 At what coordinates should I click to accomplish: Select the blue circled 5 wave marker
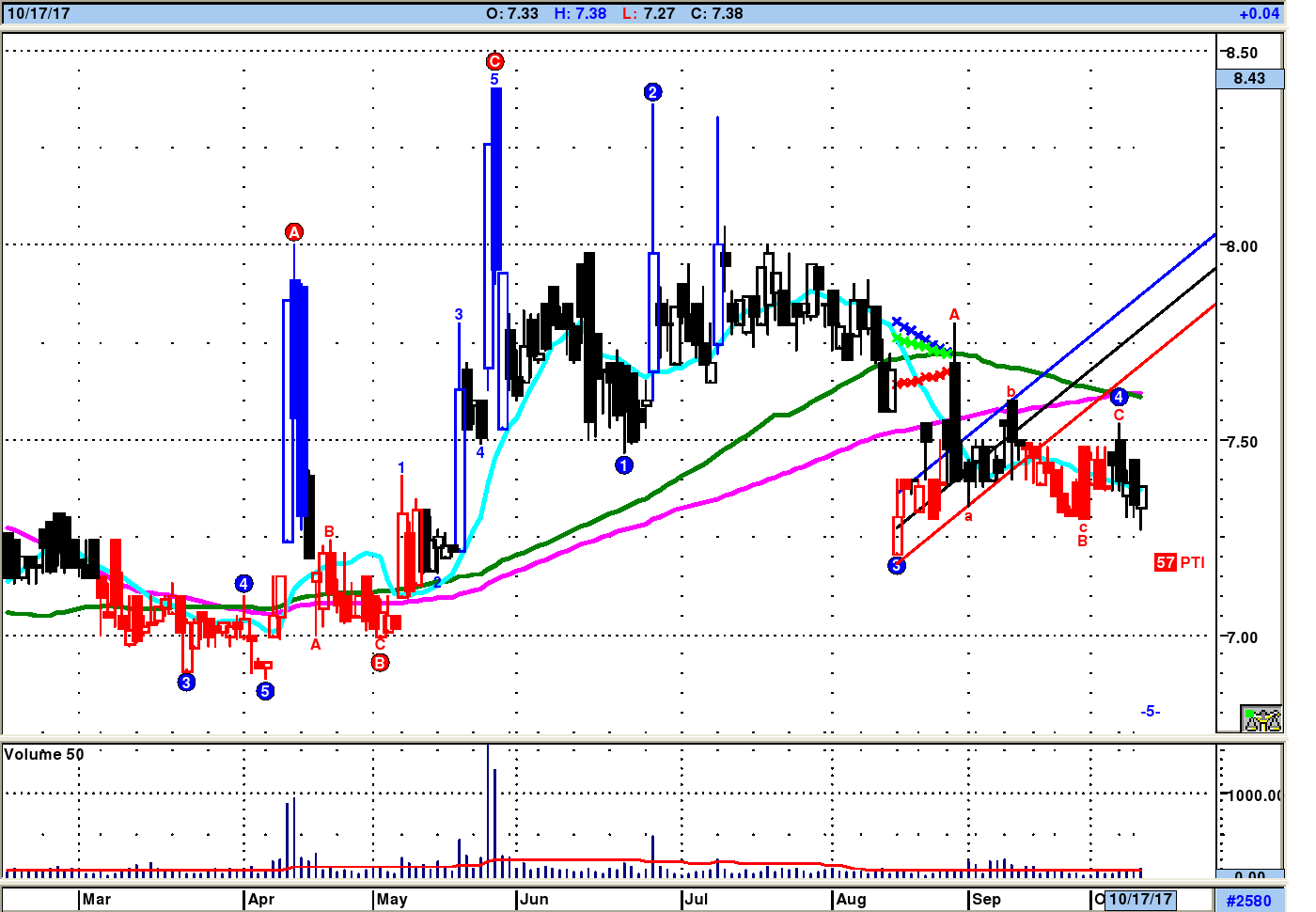(265, 691)
